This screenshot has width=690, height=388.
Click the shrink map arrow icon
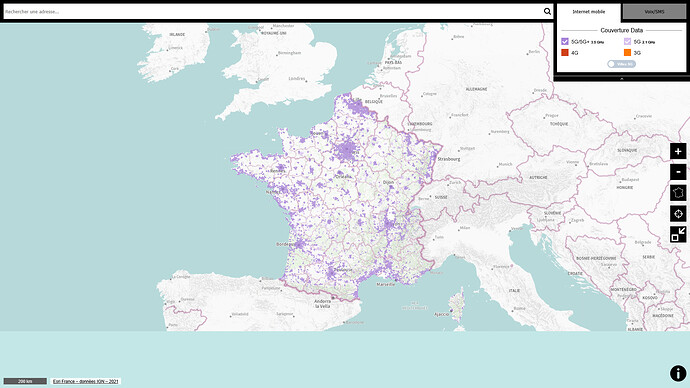678,234
